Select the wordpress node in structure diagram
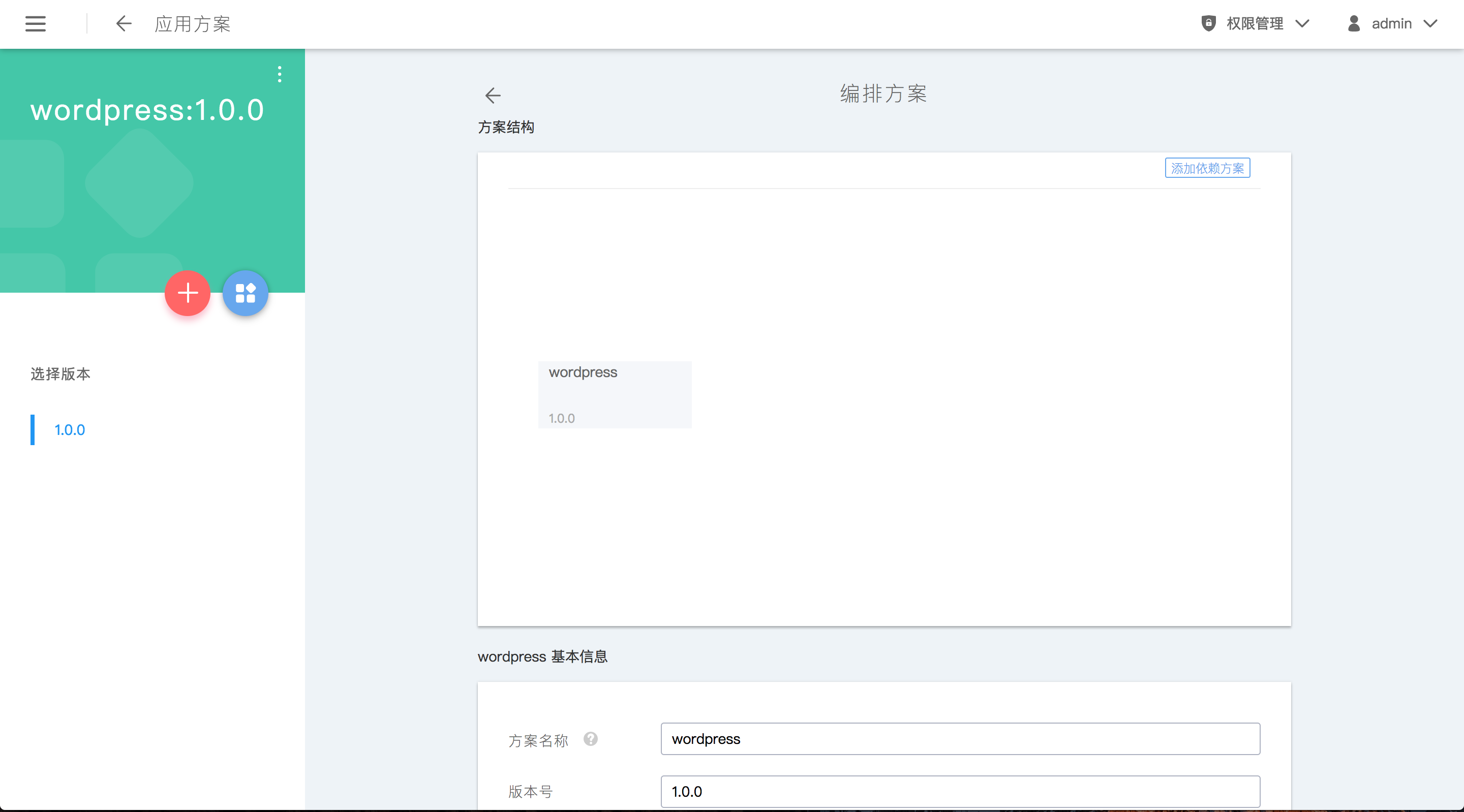The height and width of the screenshot is (812, 1464). (x=615, y=394)
